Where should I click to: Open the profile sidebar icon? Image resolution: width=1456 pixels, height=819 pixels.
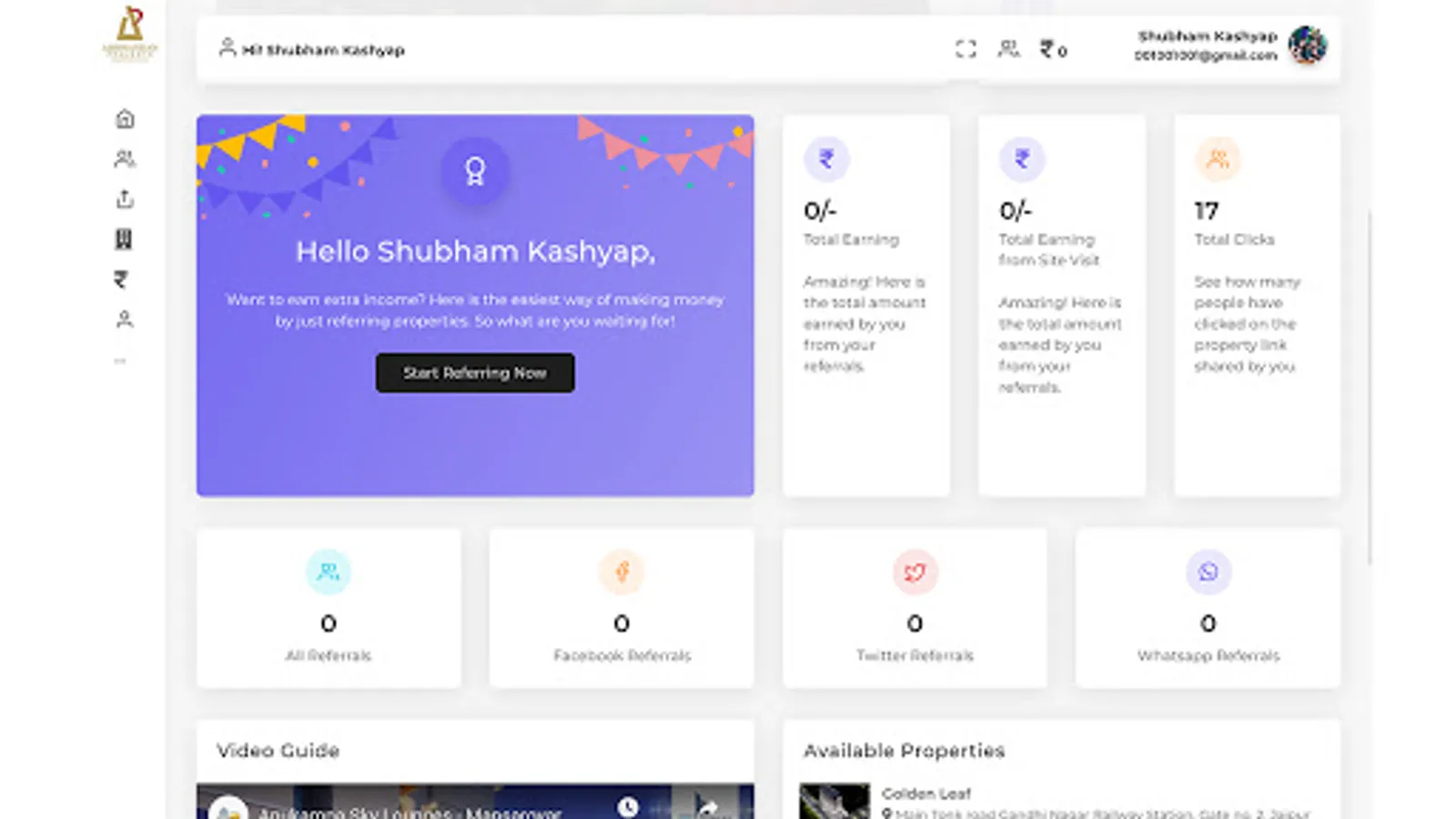[125, 319]
